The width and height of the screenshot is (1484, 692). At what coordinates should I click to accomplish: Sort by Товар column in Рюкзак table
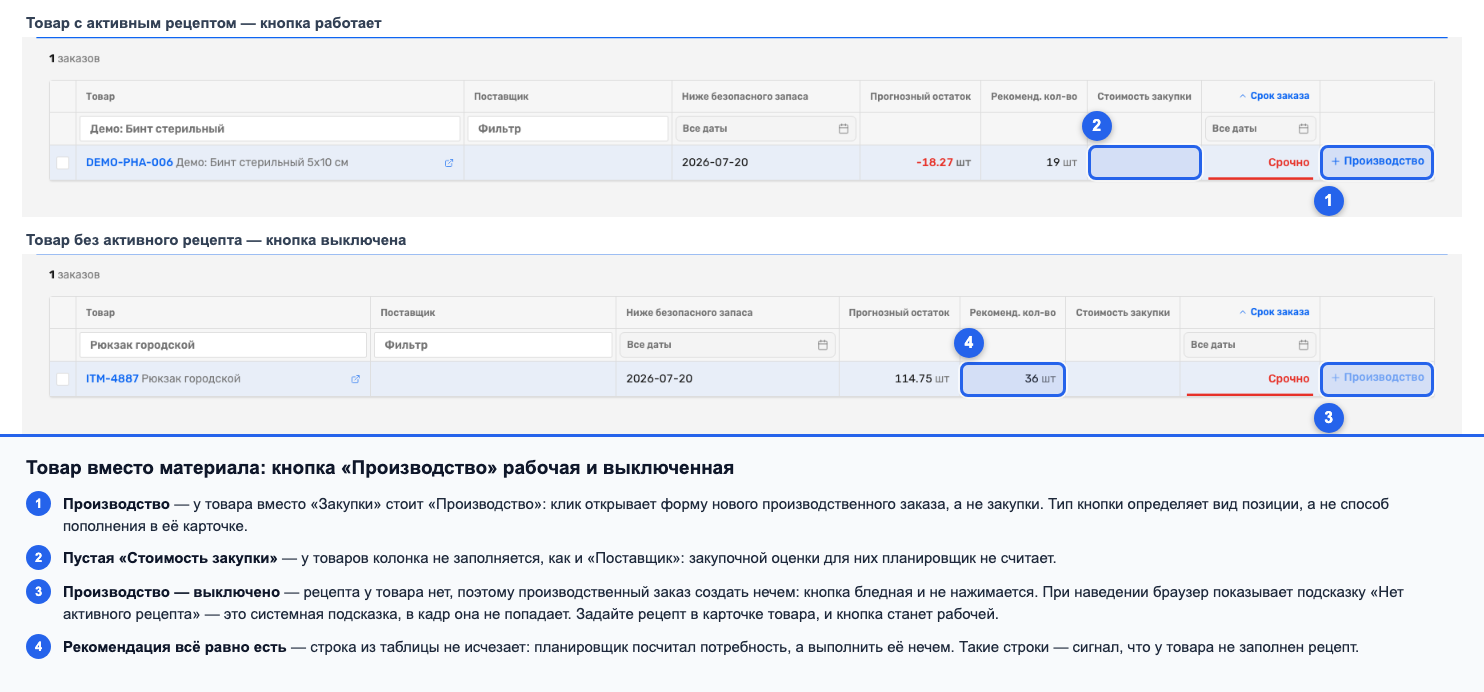click(x=100, y=313)
